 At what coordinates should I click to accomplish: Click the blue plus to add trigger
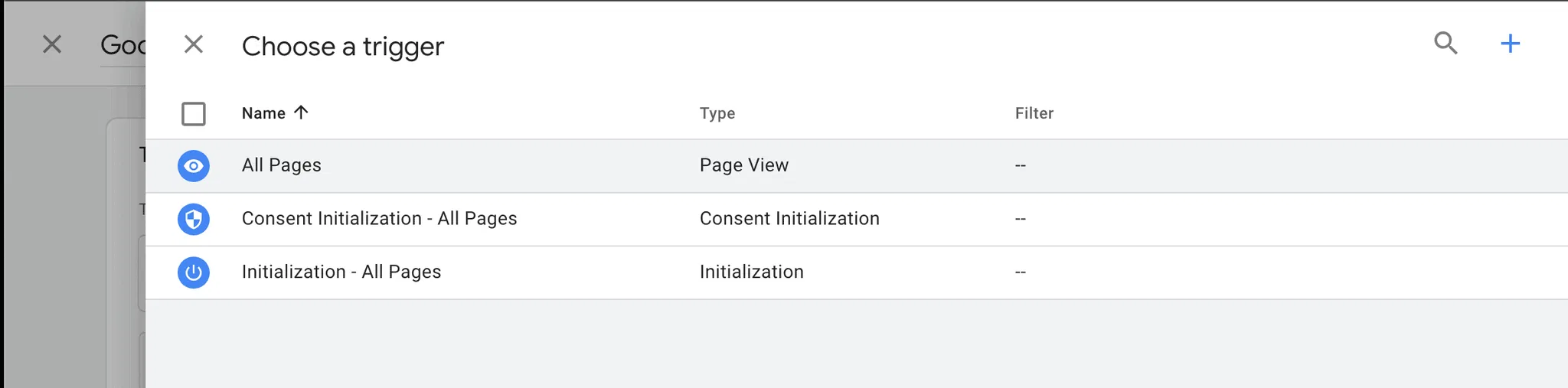tap(1510, 44)
